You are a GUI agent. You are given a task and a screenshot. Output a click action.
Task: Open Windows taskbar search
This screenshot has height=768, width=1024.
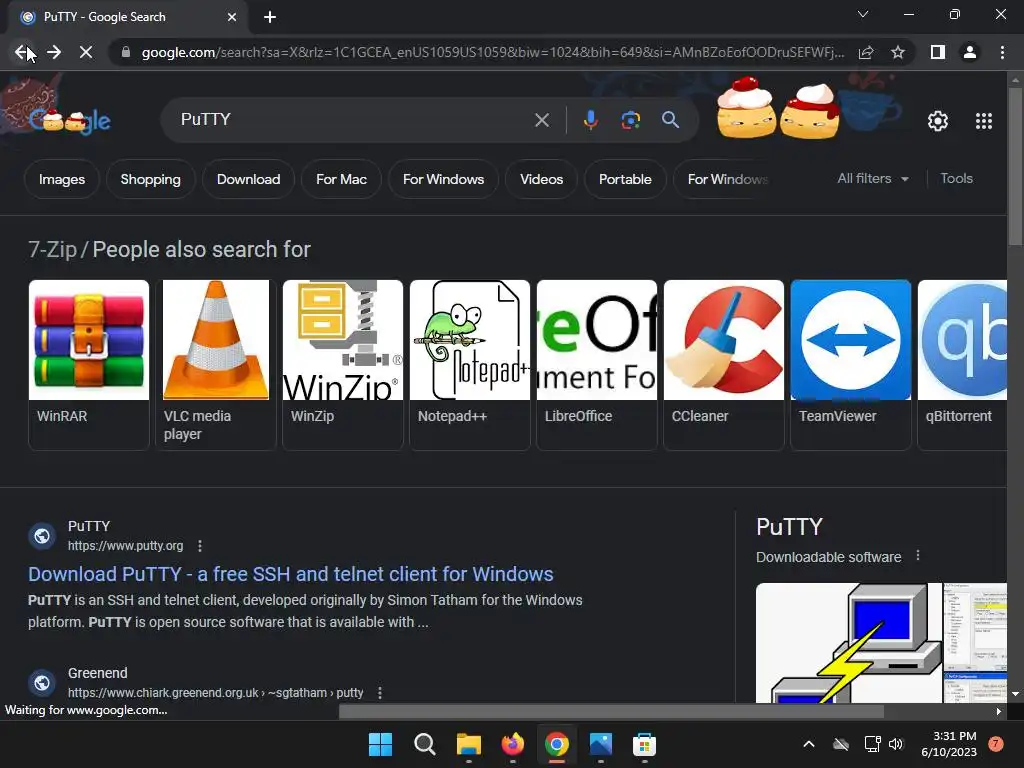pyautogui.click(x=424, y=744)
